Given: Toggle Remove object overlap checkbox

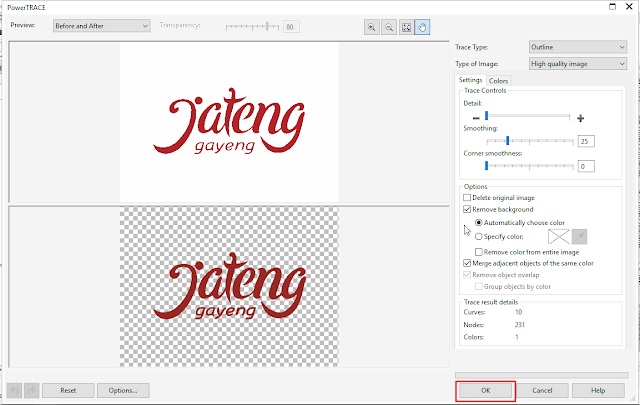Looking at the screenshot, I should (467, 275).
